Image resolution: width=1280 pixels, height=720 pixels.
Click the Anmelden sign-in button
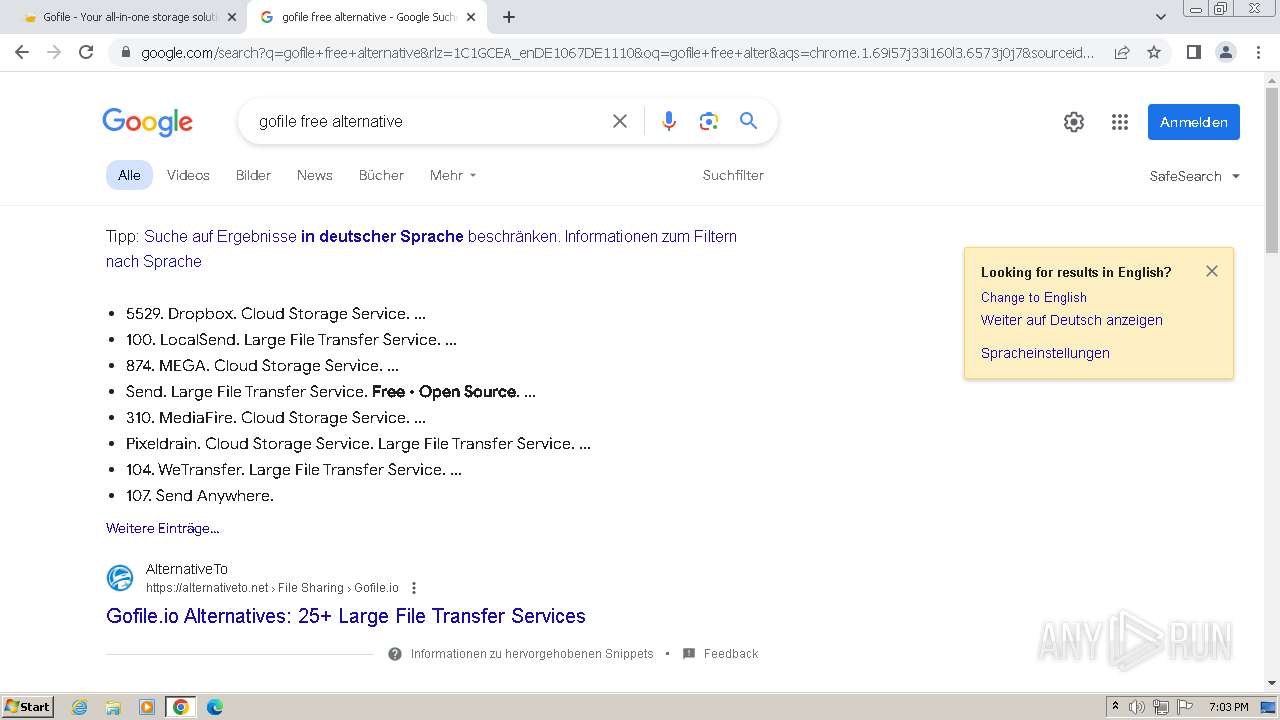coord(1194,122)
